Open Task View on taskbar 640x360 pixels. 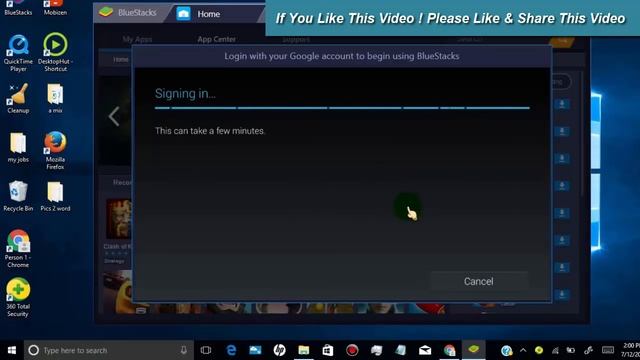[x=206, y=350]
